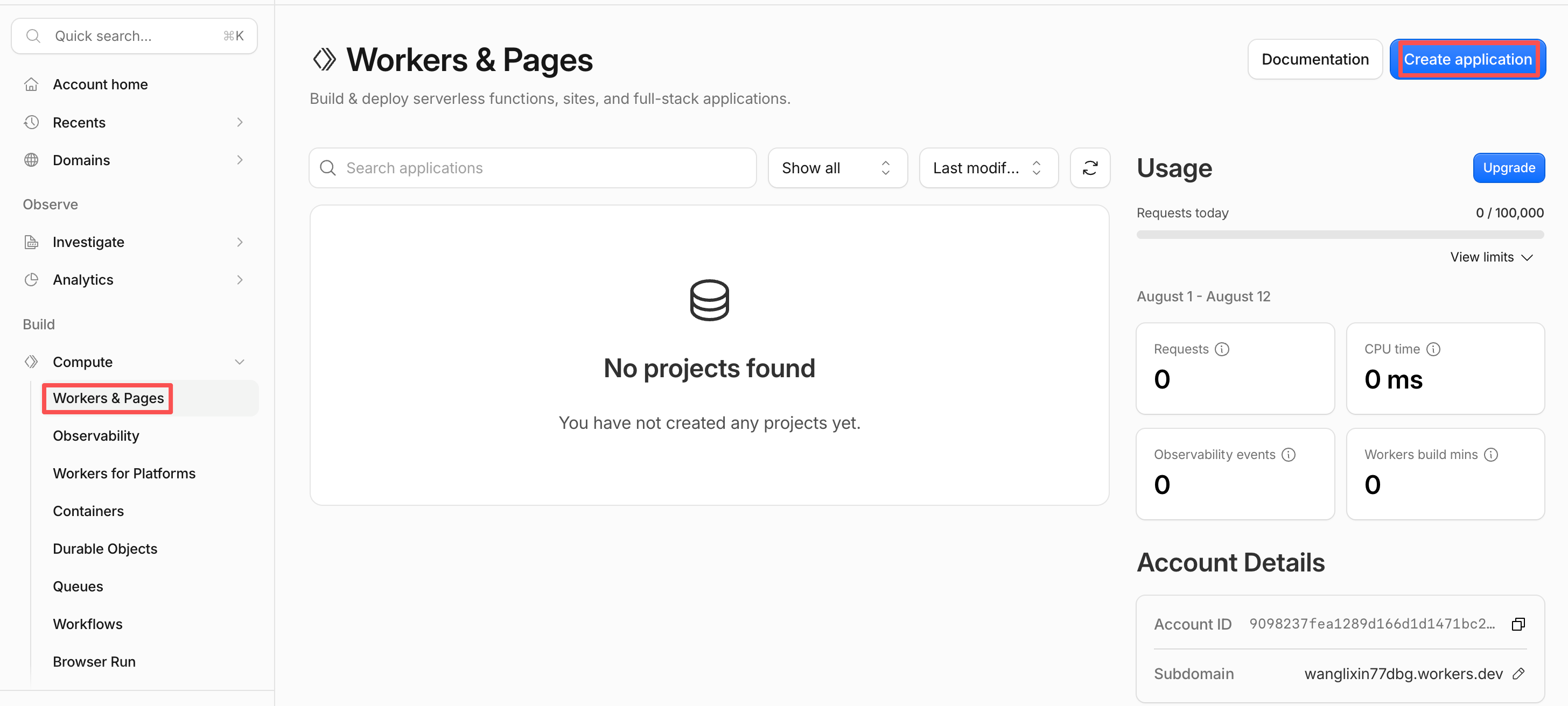
Task: Navigate to Queues
Action: click(78, 587)
